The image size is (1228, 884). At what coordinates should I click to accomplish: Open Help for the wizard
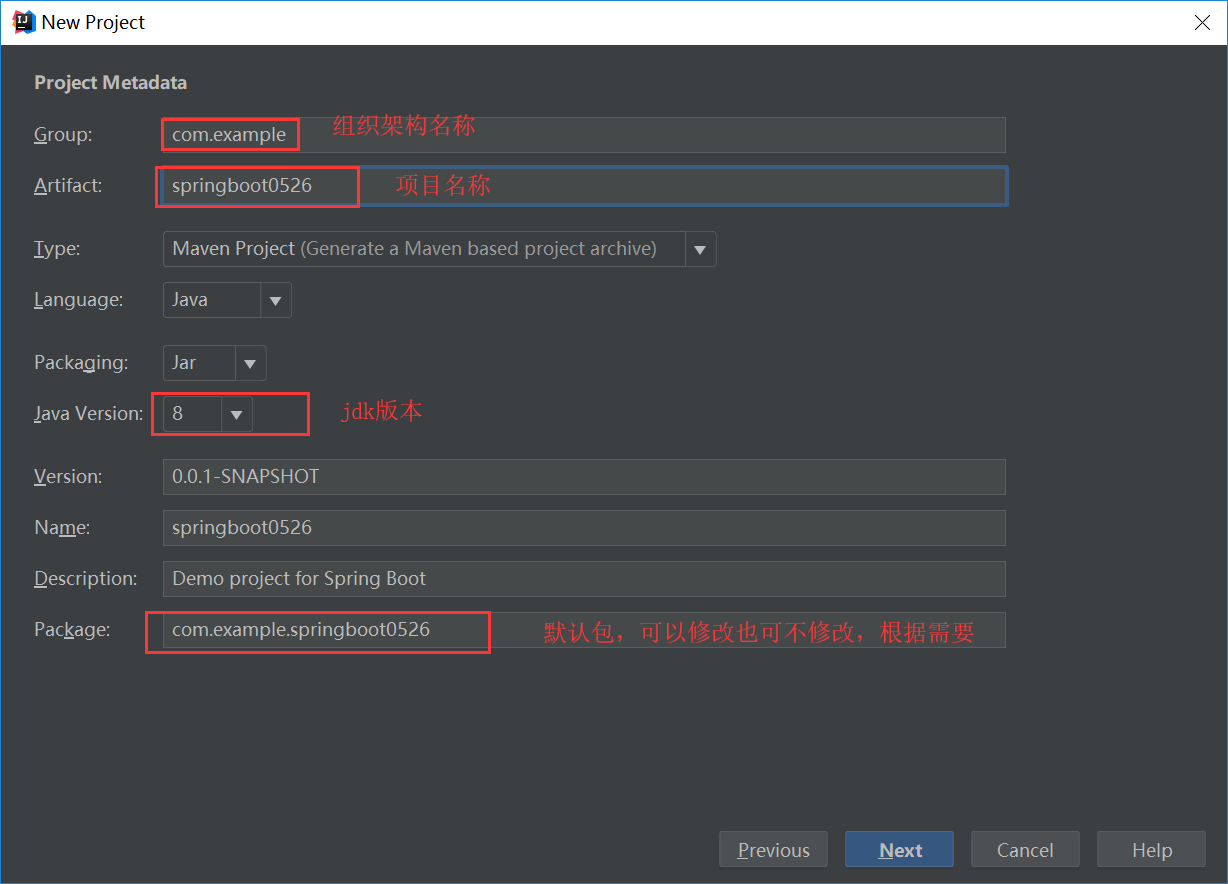click(1151, 850)
